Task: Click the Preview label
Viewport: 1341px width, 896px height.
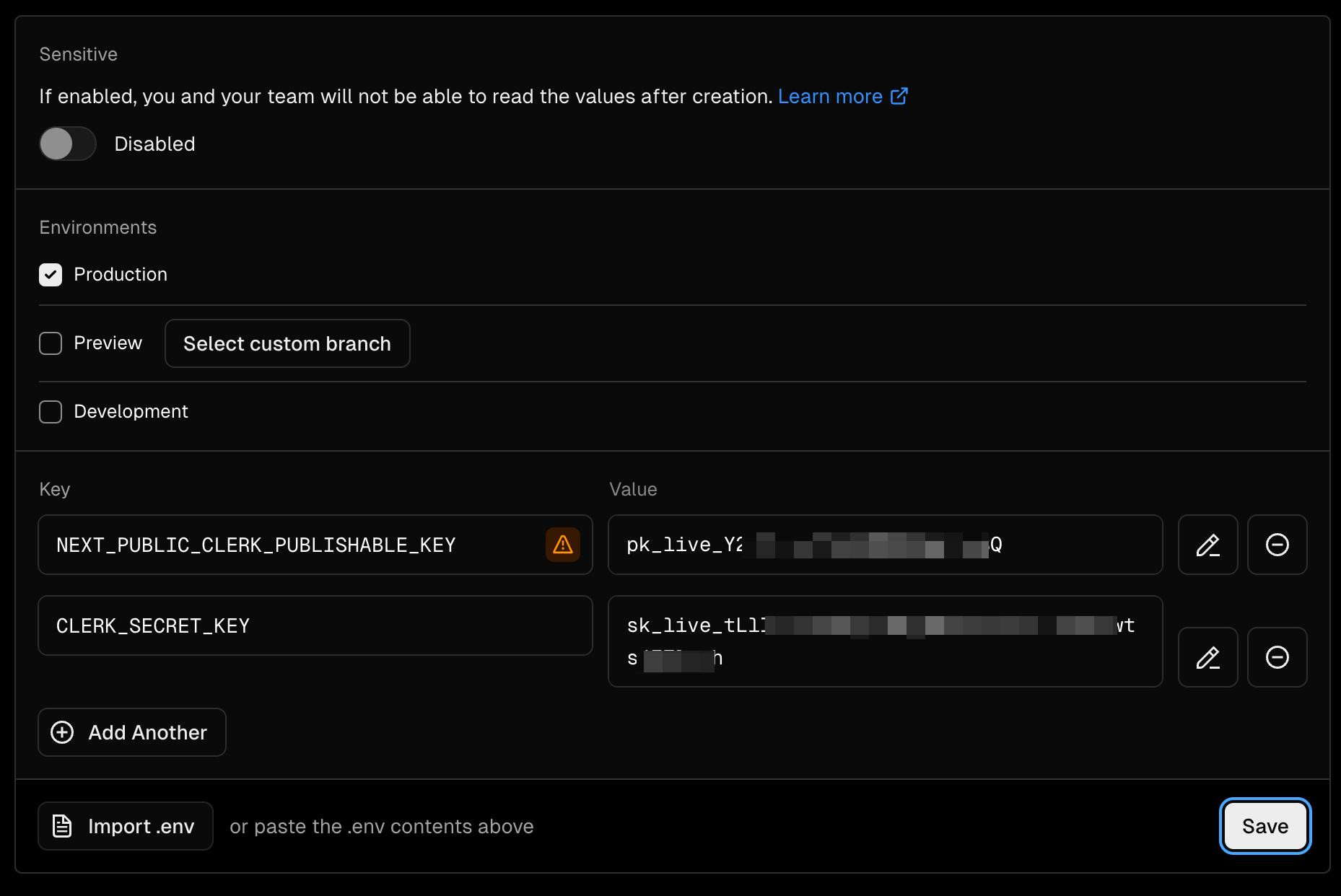Action: [108, 343]
